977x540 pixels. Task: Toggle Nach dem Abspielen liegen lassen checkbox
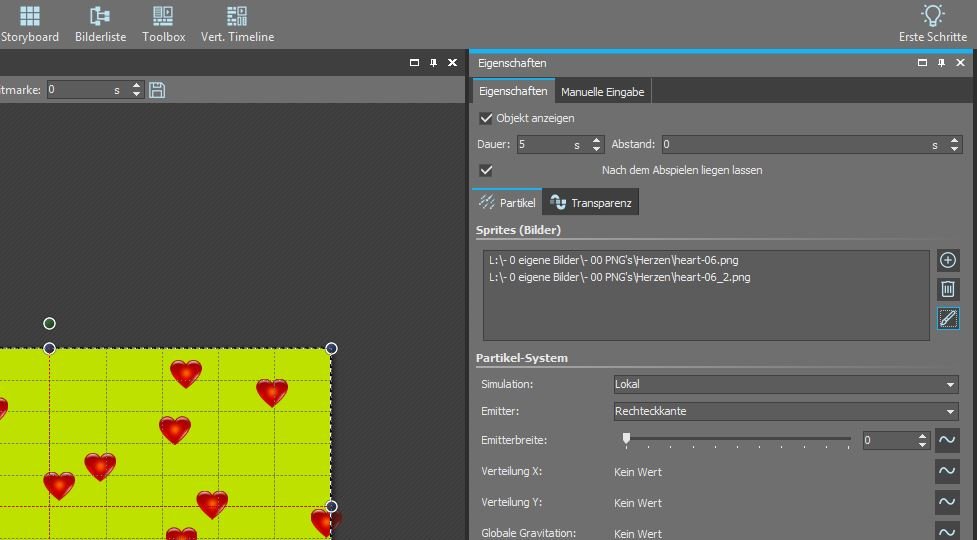(487, 170)
